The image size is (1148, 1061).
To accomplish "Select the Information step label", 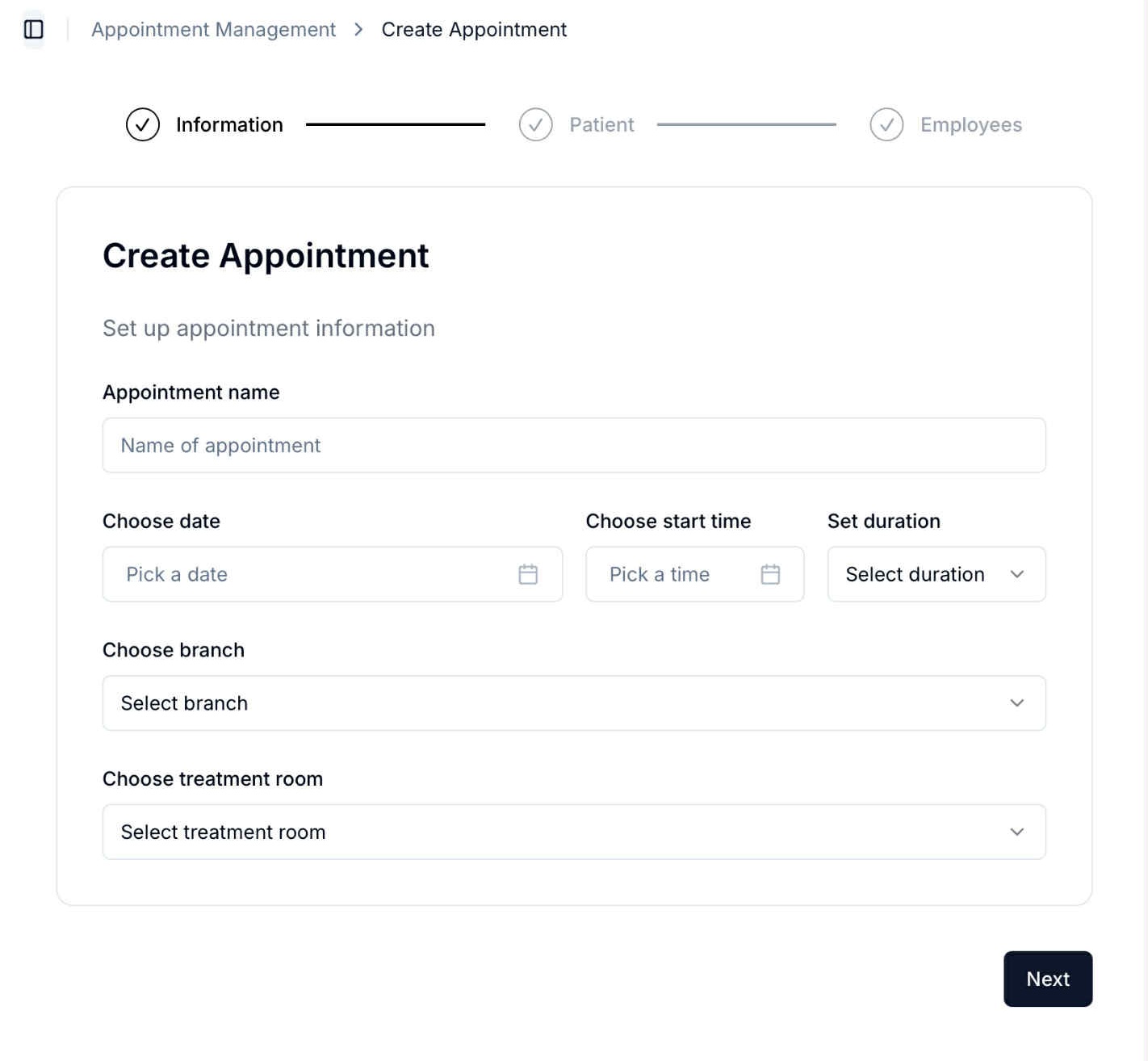I will pos(229,124).
